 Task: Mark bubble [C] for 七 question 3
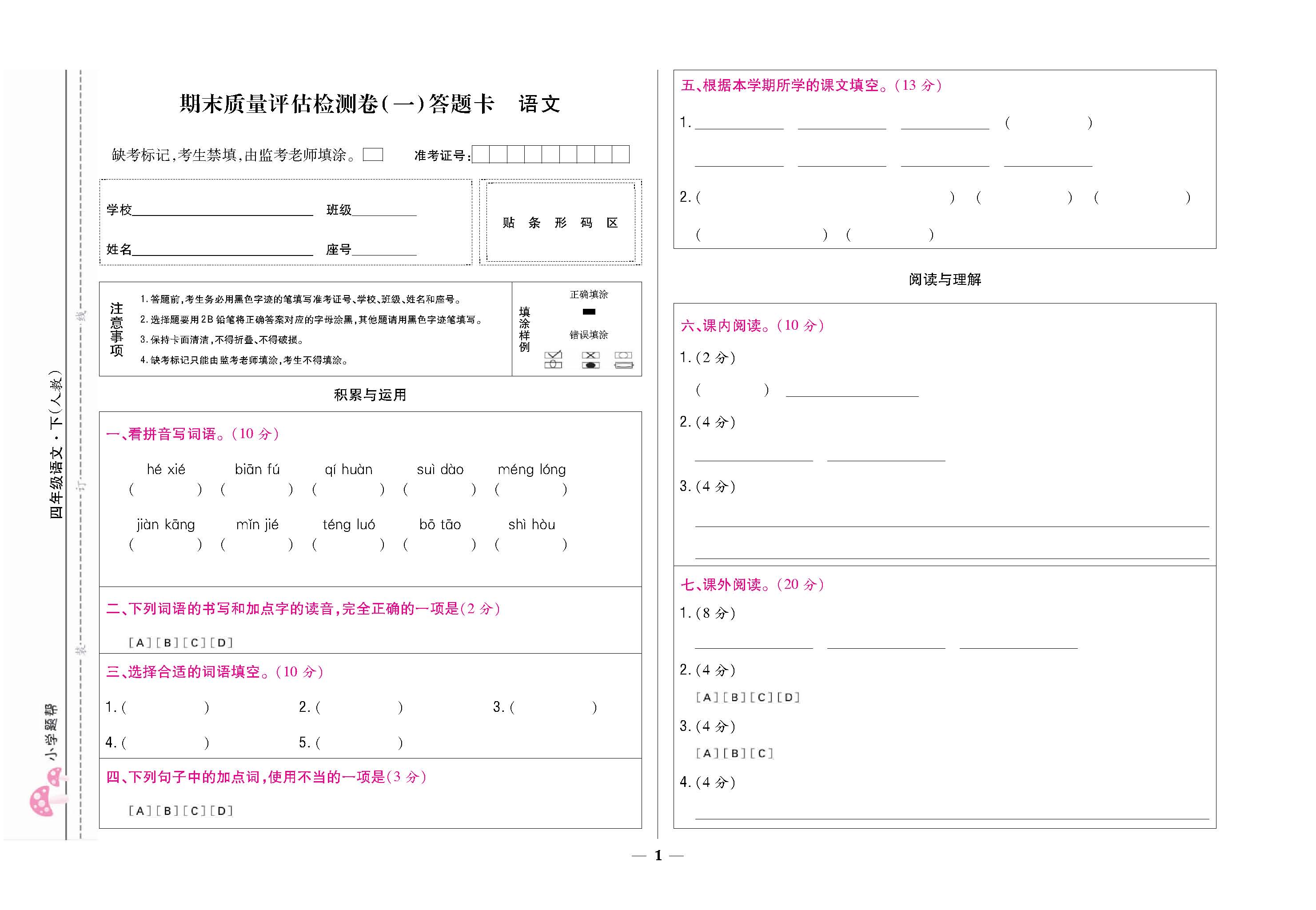(762, 753)
